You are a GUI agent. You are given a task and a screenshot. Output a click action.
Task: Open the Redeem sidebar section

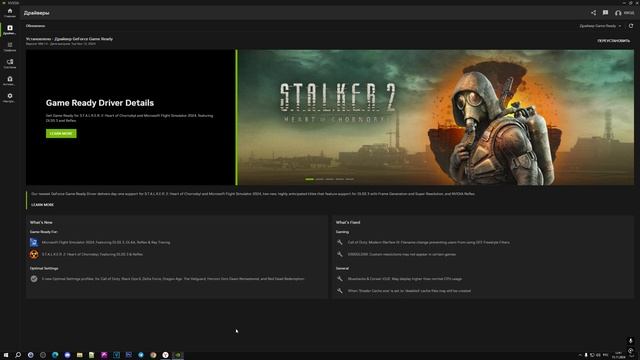(10, 81)
